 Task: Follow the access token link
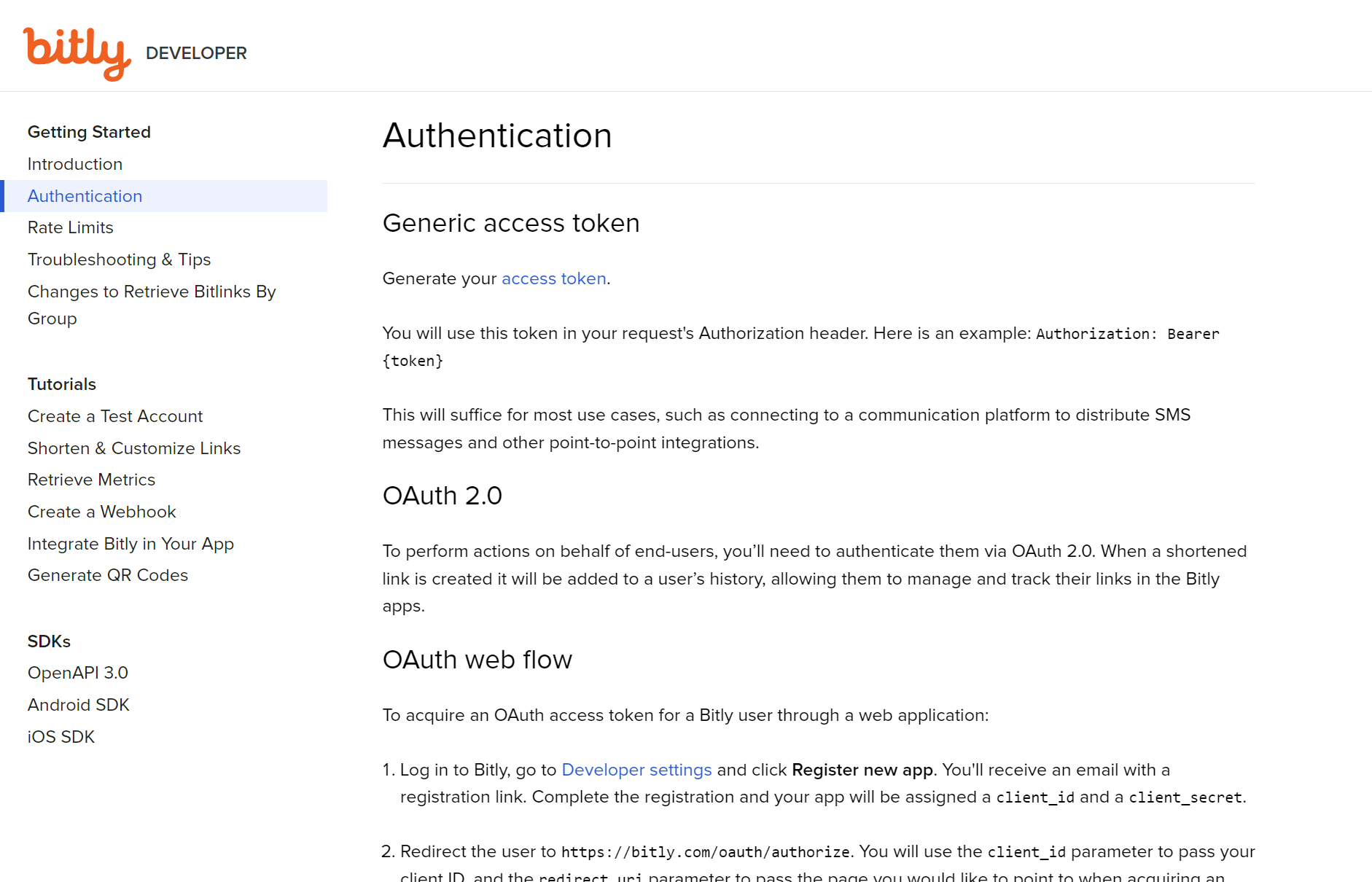tap(553, 278)
